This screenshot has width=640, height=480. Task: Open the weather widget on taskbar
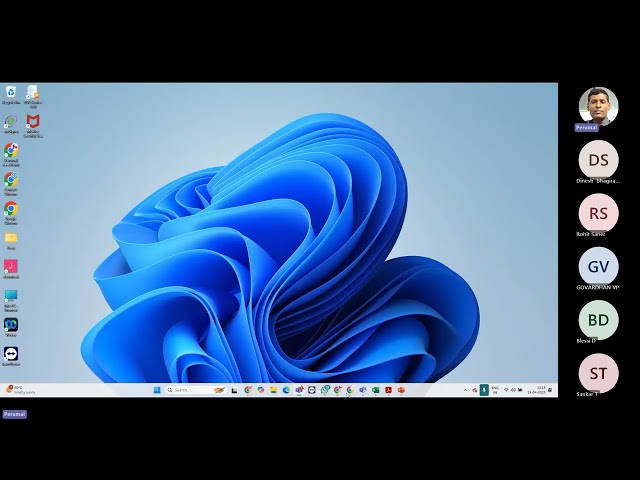[x=20, y=390]
